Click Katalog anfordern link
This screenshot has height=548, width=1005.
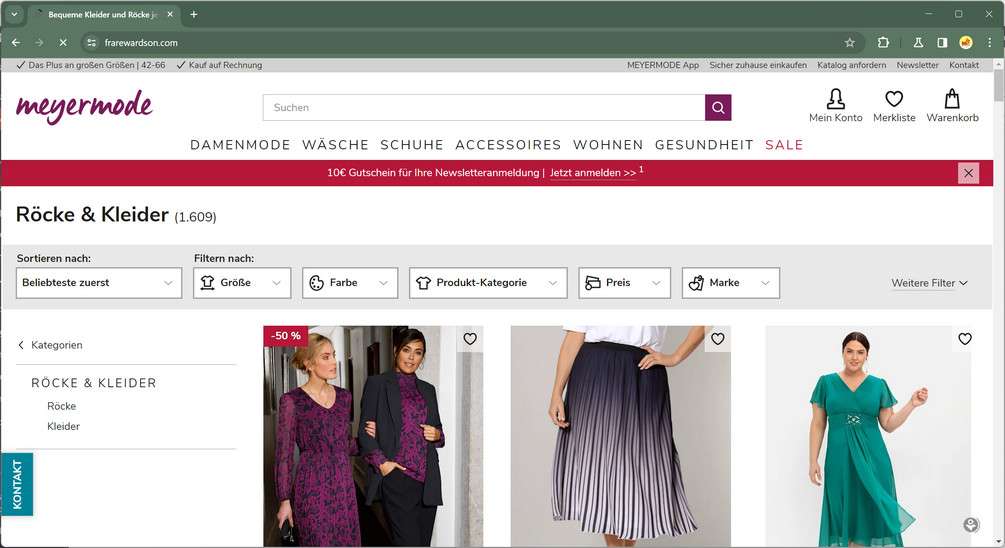pyautogui.click(x=852, y=65)
